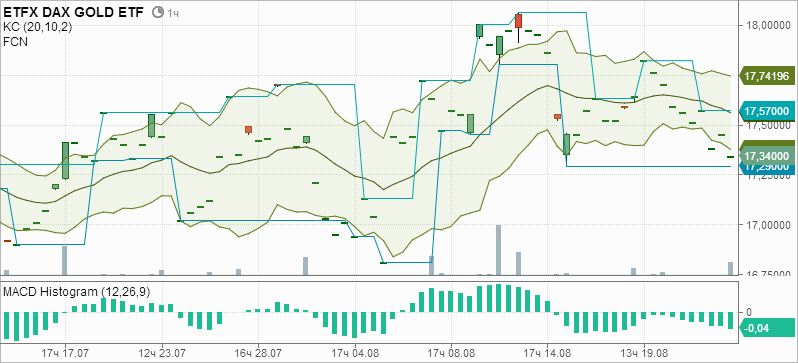Click the KC (20,10,2) indicator label
Image resolution: width=798 pixels, height=363 pixels.
pos(37,27)
